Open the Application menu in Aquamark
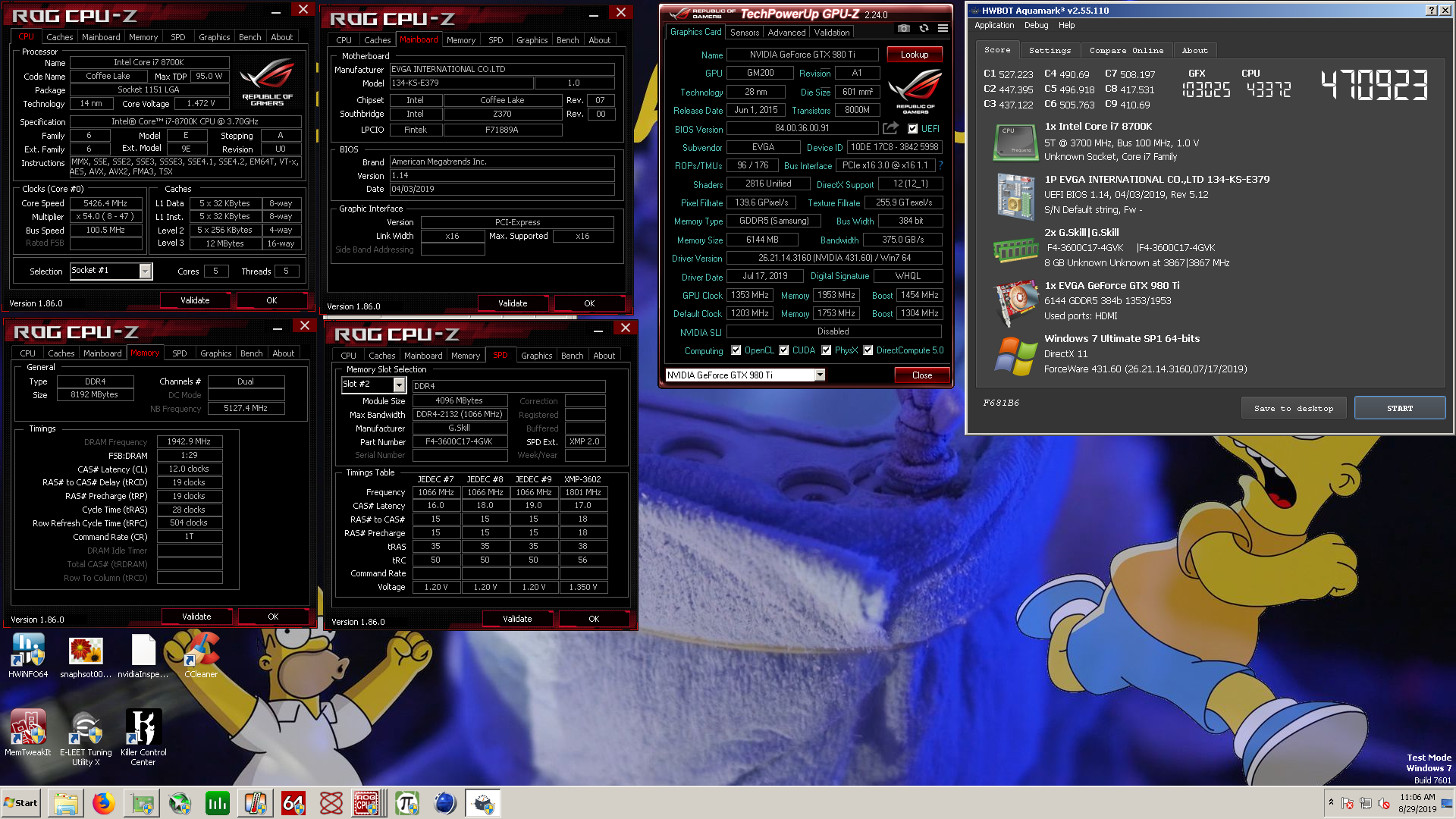 click(x=994, y=25)
